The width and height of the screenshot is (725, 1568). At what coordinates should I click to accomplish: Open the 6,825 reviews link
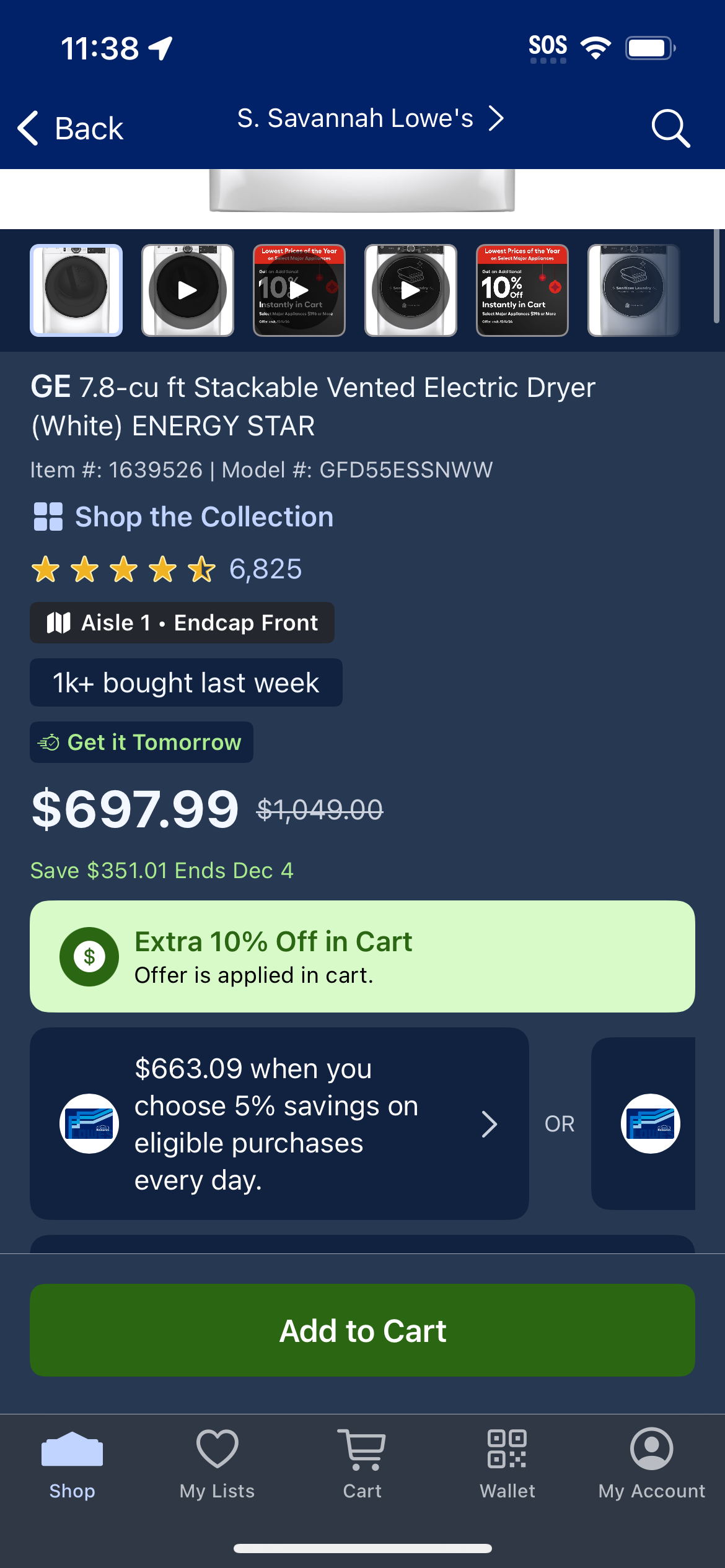point(265,568)
